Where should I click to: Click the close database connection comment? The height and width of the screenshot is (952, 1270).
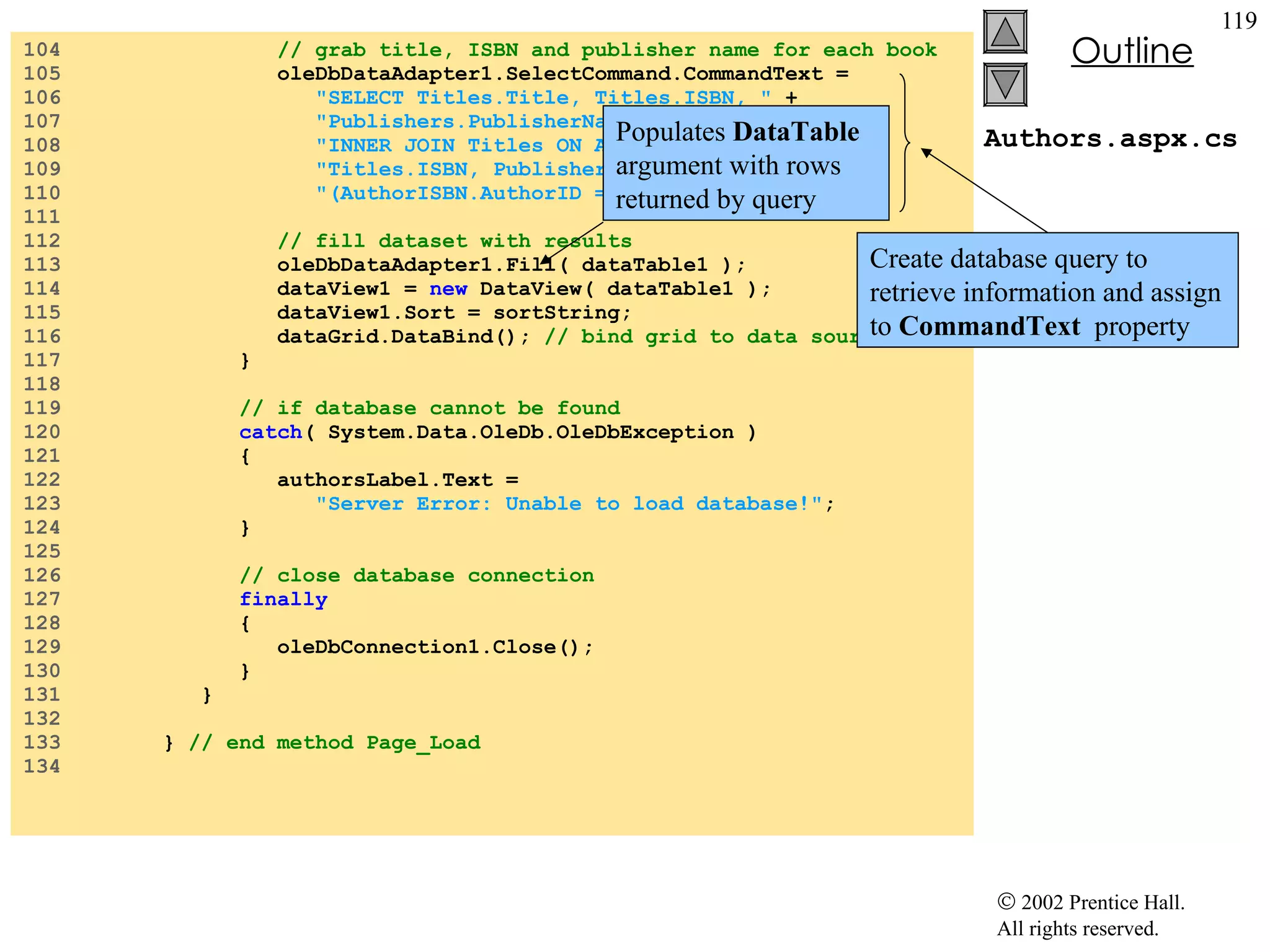coord(417,576)
